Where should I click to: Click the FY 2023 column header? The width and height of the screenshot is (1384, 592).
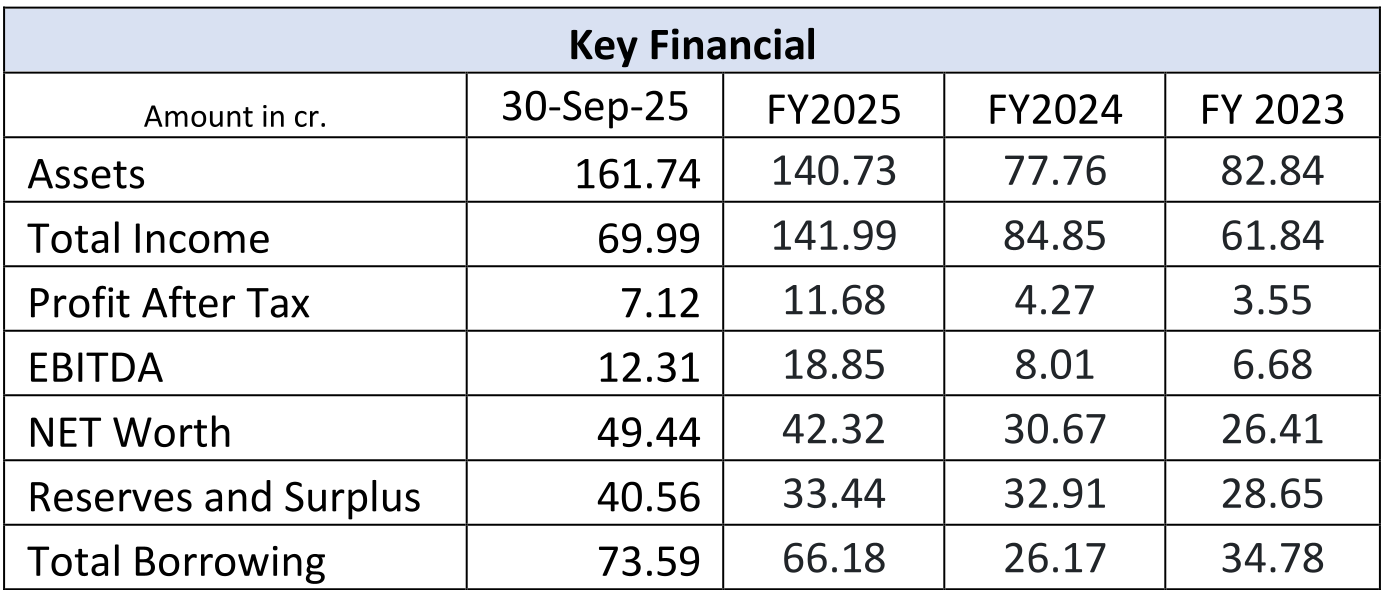pyautogui.click(x=1272, y=110)
